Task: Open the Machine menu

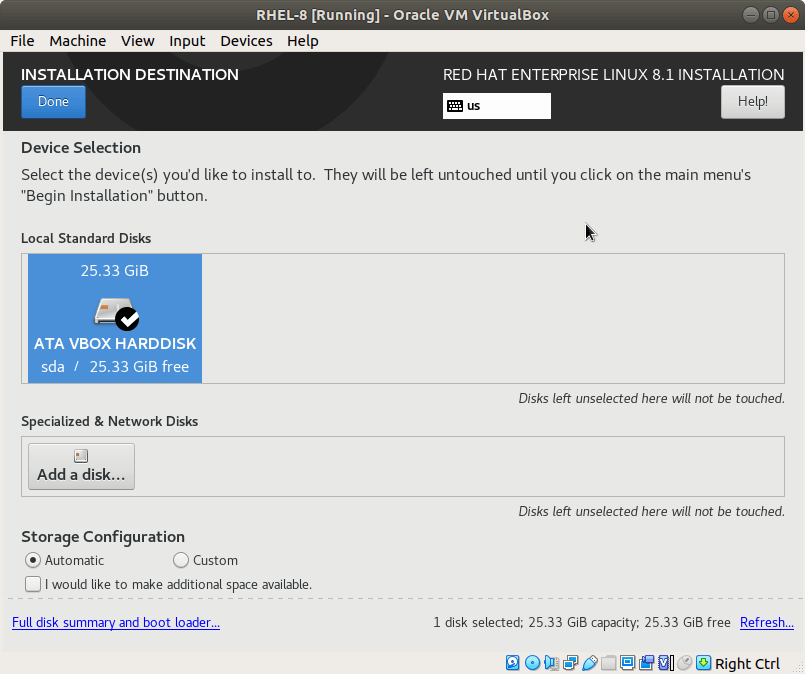Action: 77,41
